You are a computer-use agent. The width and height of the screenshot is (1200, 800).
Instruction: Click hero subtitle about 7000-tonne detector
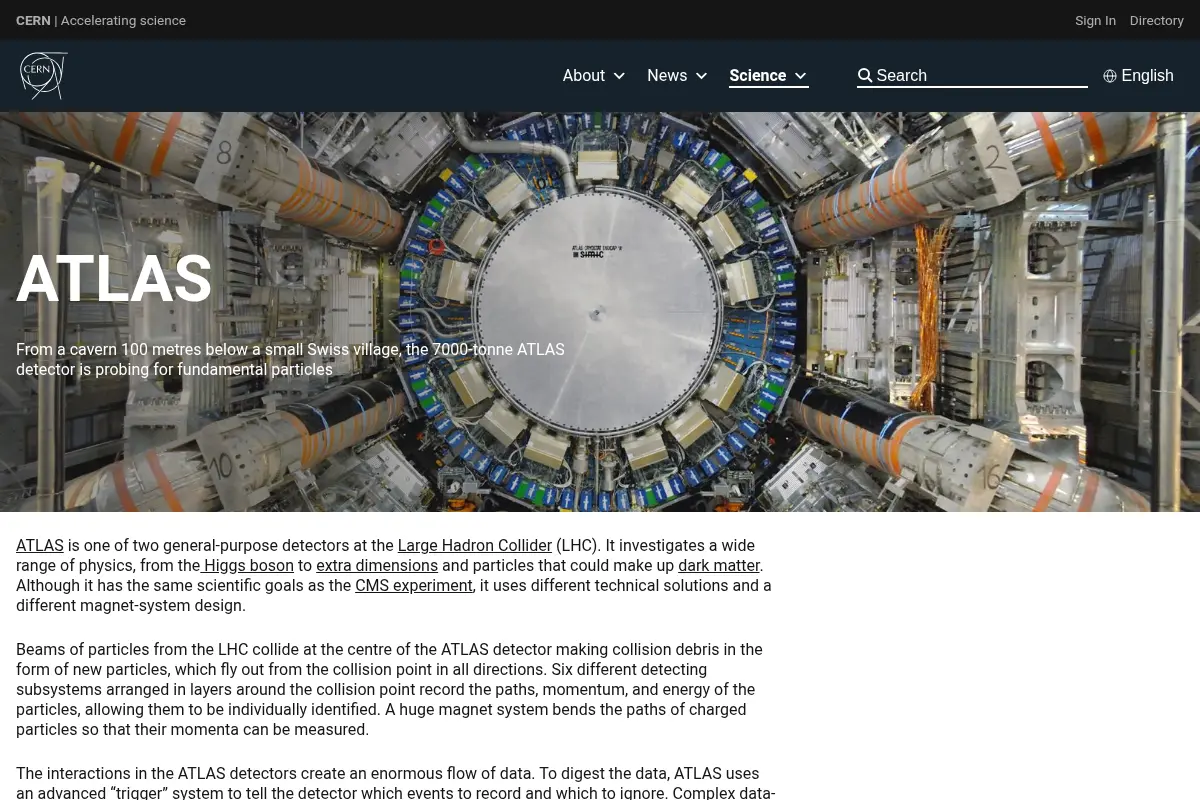point(290,359)
